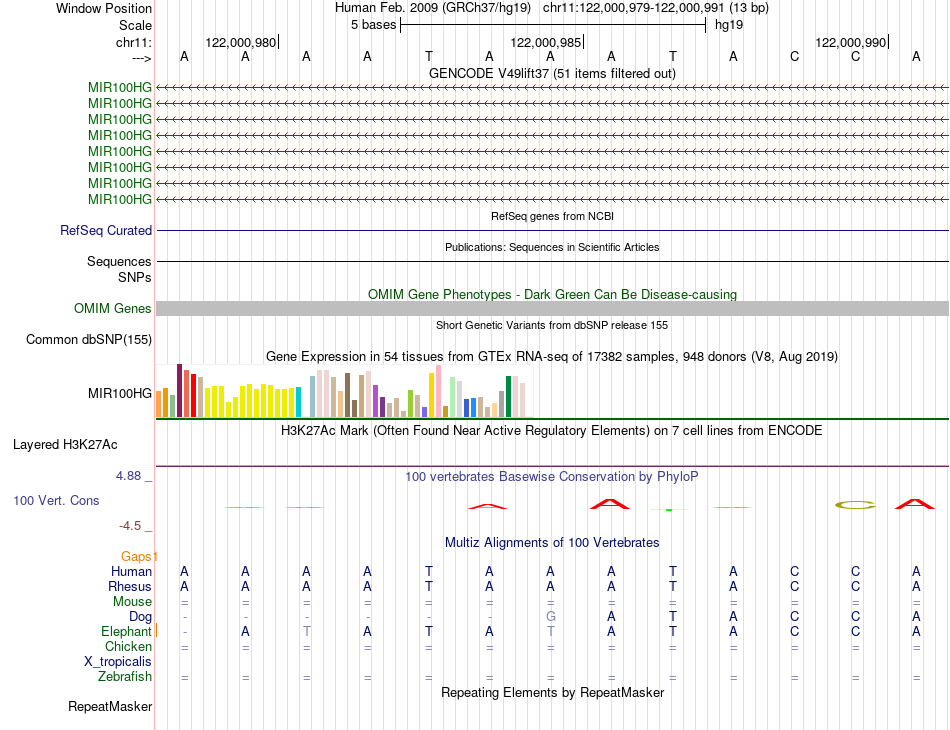Click the purple bar in GTEx expression chart
Screen dimensions: 950x730
(376, 401)
